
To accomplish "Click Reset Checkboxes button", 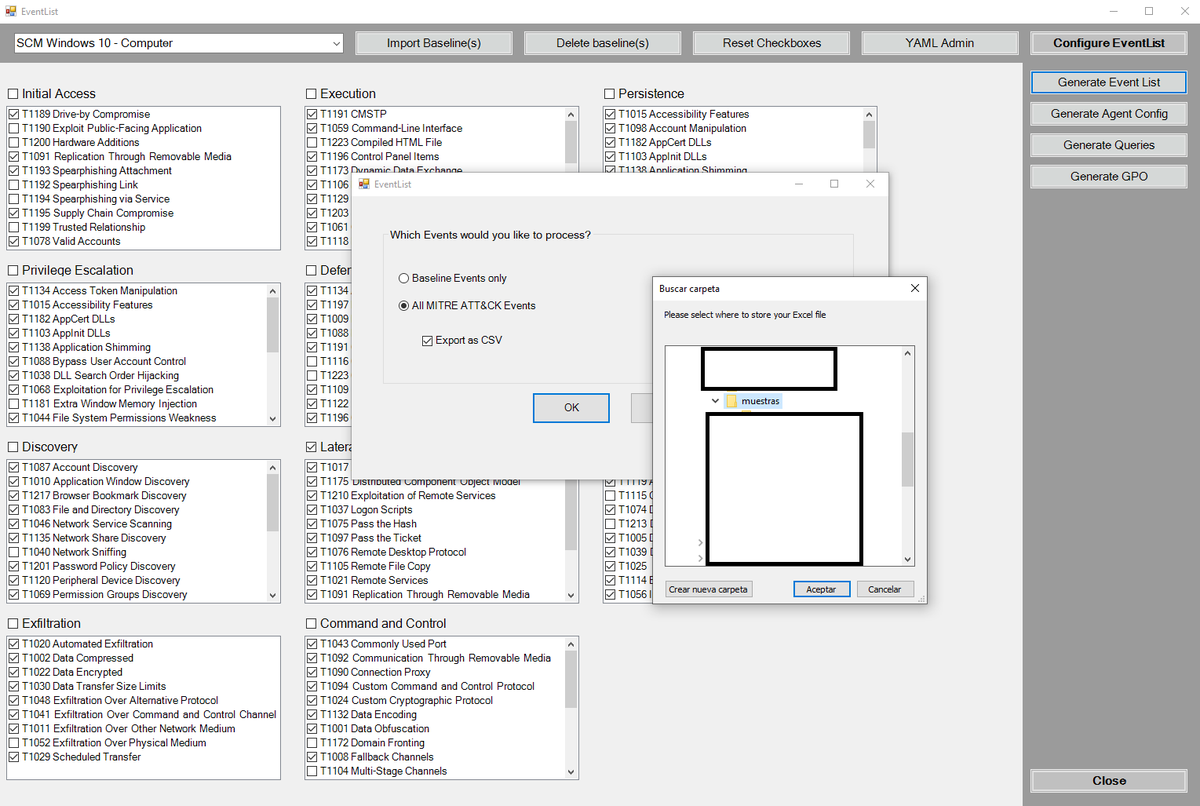I will (771, 43).
